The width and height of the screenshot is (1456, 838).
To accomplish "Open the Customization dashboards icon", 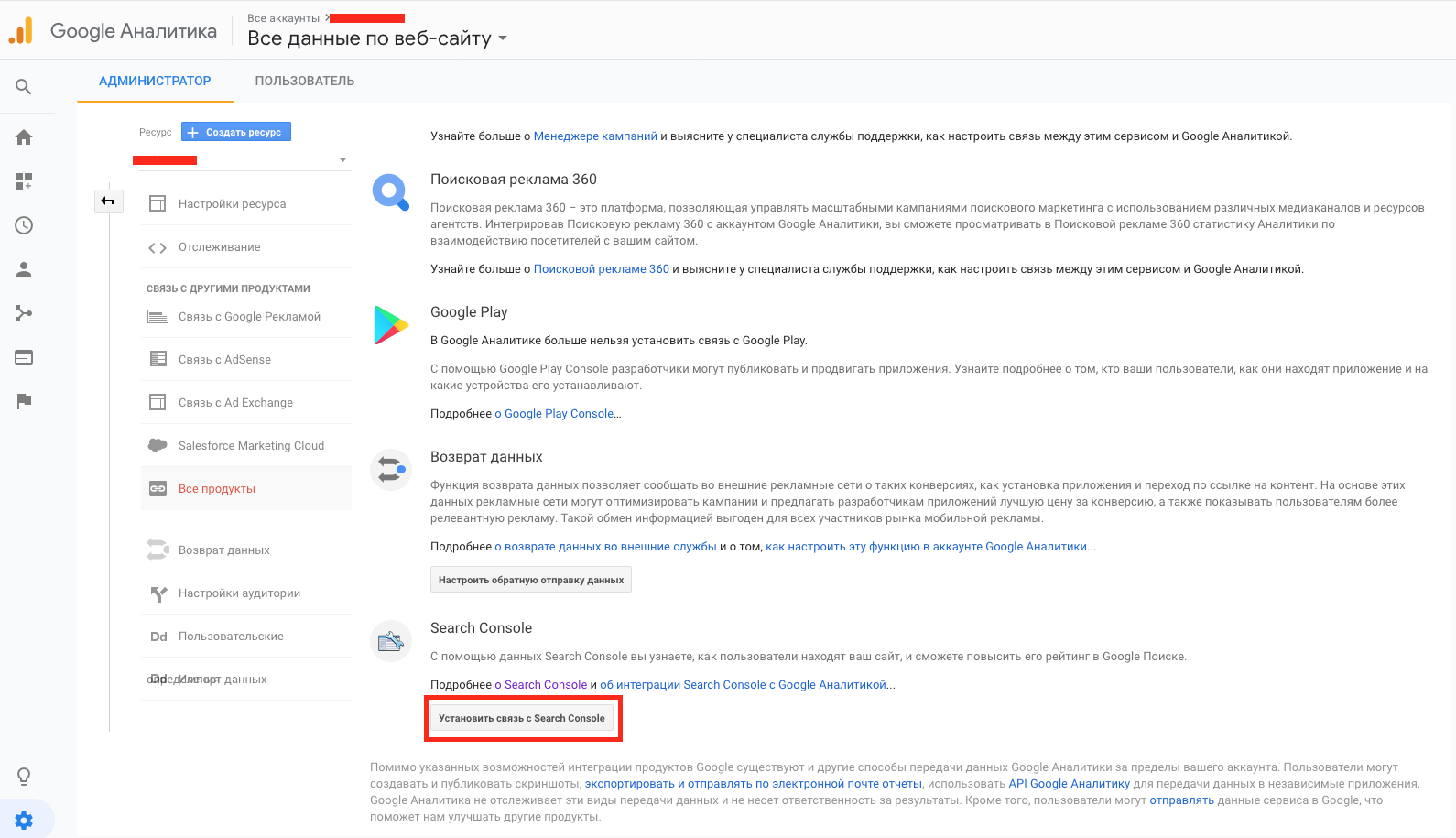I will click(x=24, y=181).
